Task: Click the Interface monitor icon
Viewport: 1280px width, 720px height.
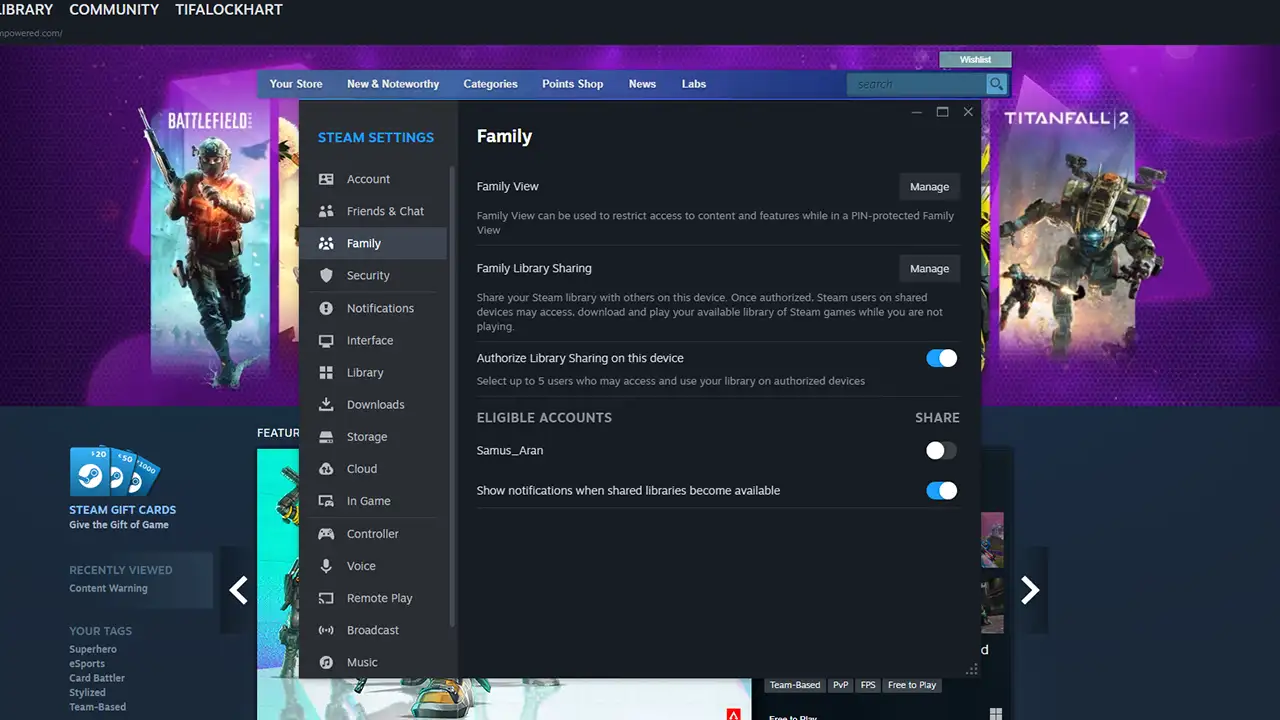Action: [326, 340]
